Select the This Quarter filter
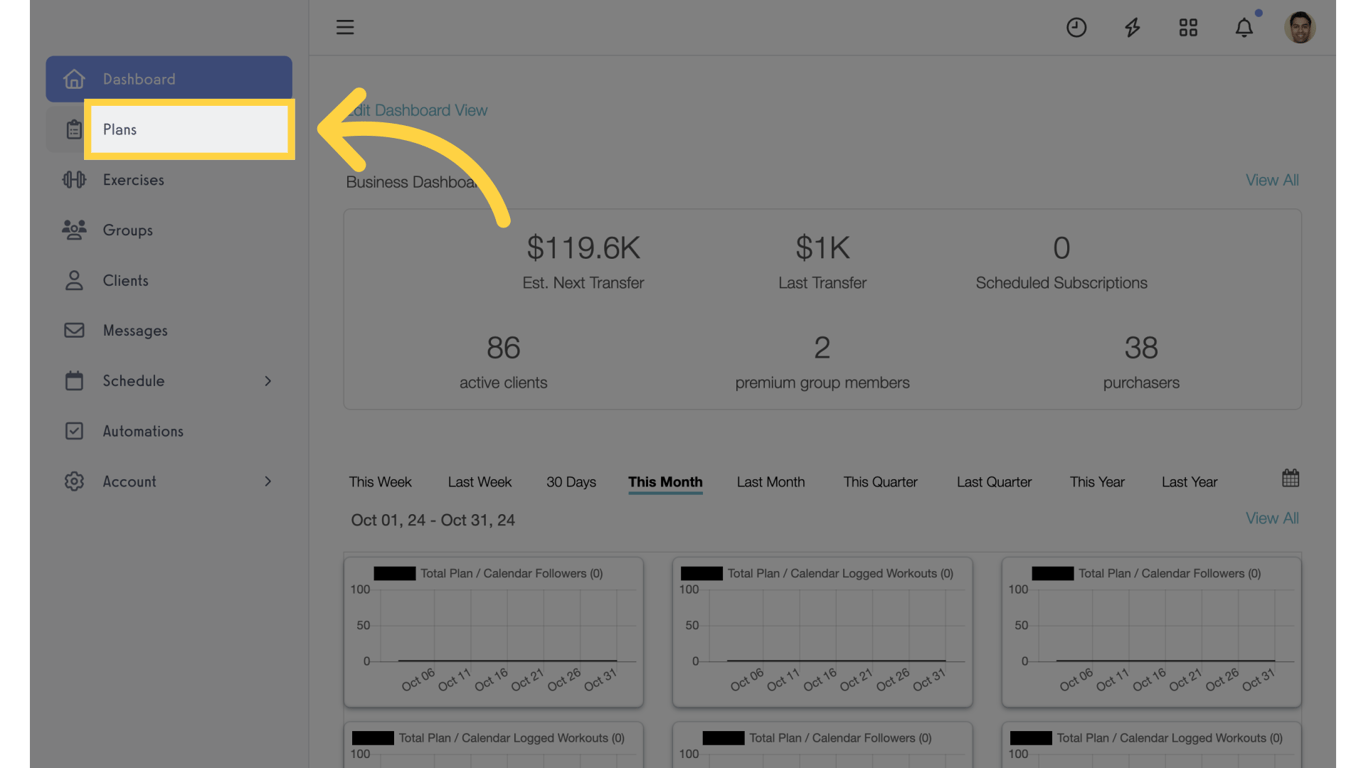Screen dimensions: 1366x768 (880, 481)
